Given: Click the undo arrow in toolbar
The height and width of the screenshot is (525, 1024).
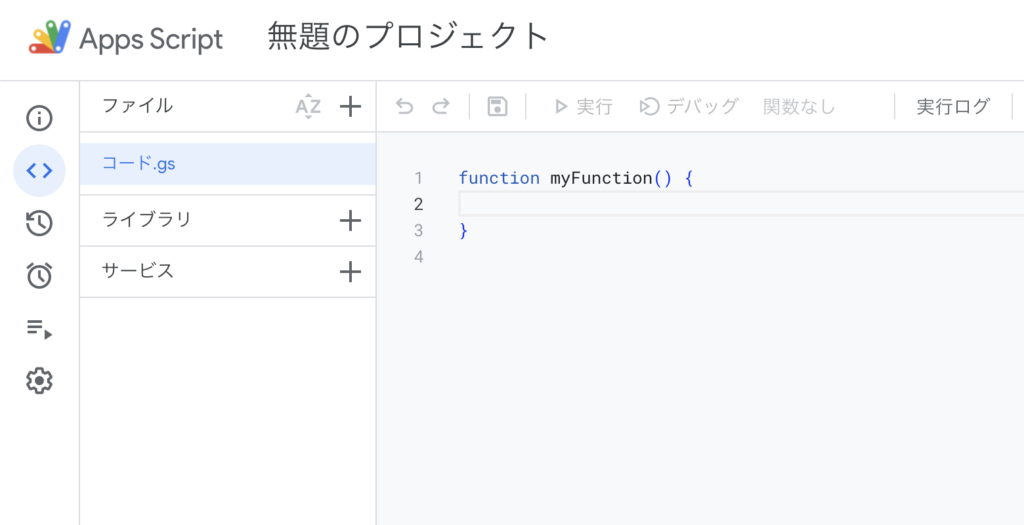Looking at the screenshot, I should coord(404,107).
